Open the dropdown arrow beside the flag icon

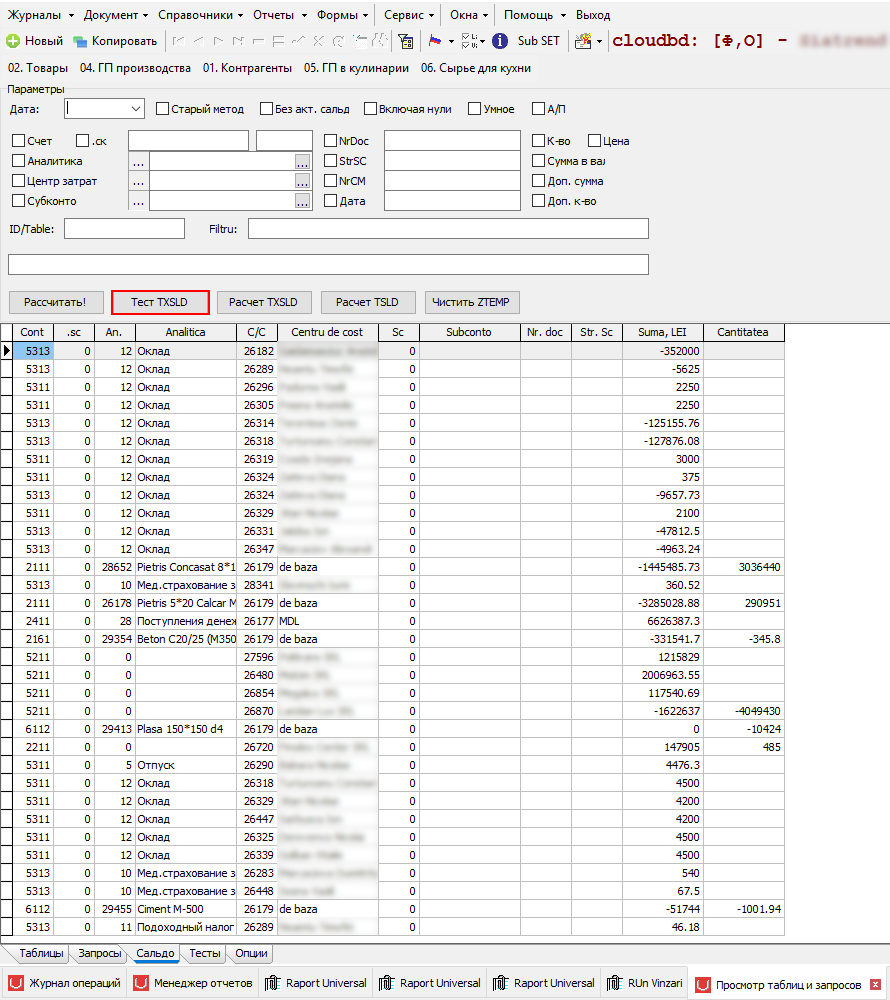[451, 41]
